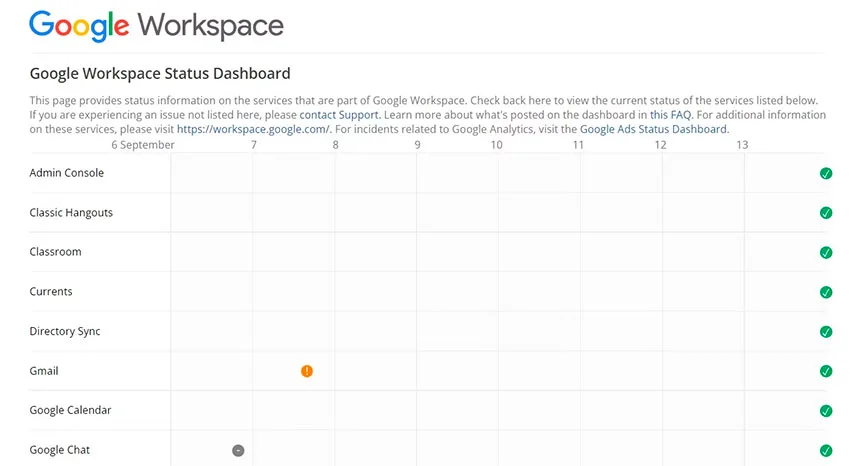Click the green Classic Hangouts status checkmark

tap(826, 213)
